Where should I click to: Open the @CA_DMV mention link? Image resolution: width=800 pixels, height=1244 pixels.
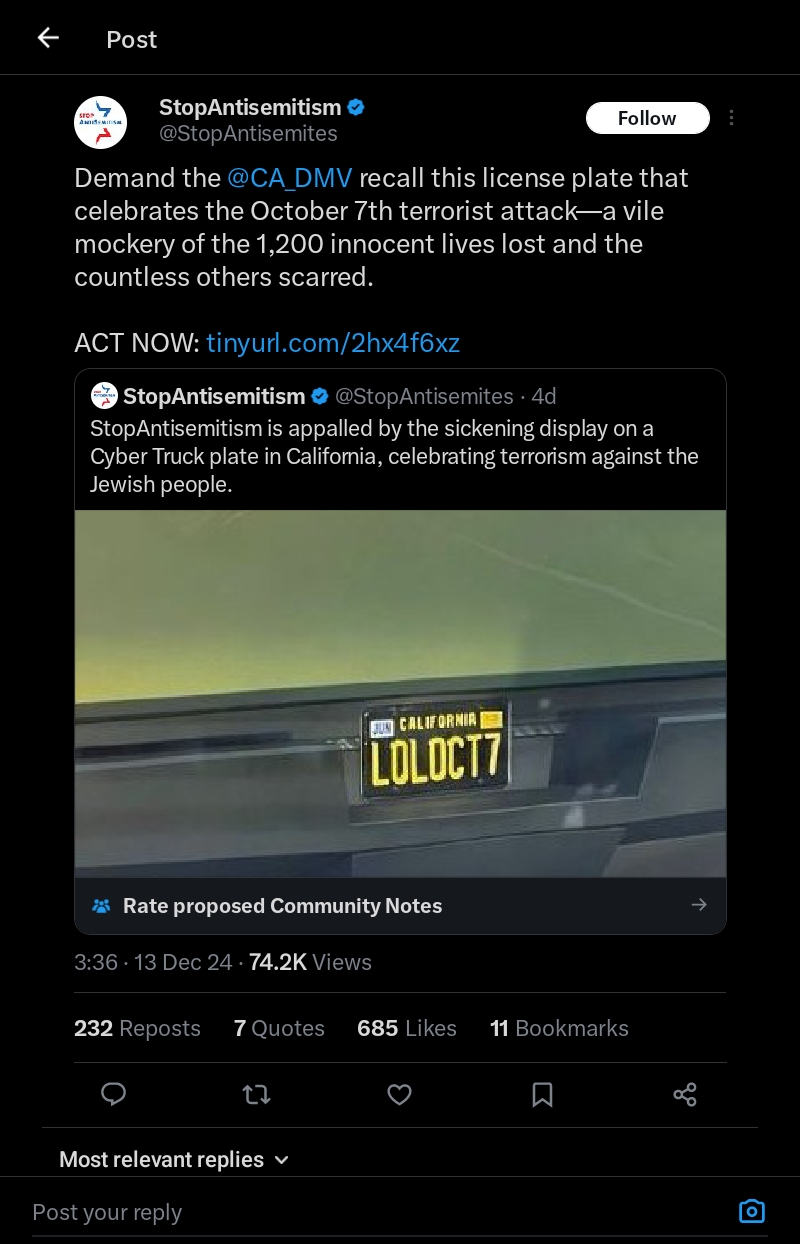tap(290, 178)
